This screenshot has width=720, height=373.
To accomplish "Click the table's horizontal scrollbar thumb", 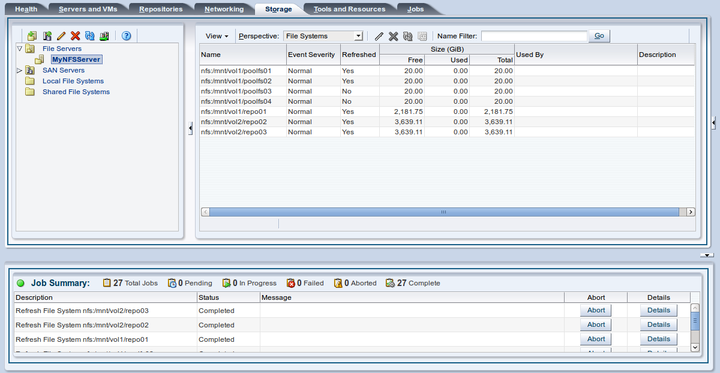I will pyautogui.click(x=444, y=212).
